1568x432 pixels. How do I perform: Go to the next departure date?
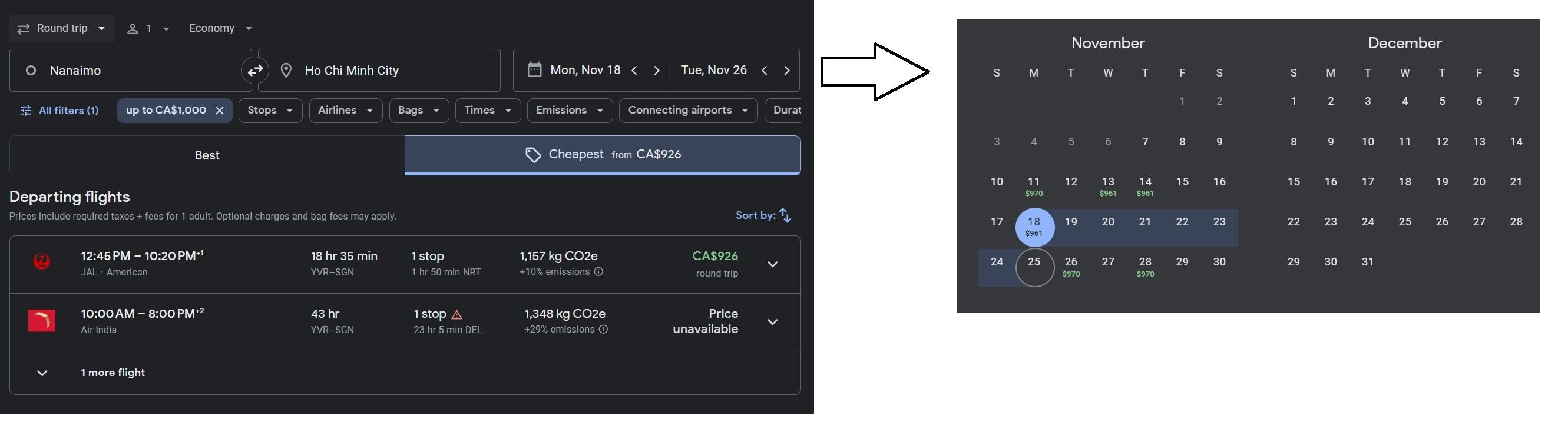tap(656, 71)
